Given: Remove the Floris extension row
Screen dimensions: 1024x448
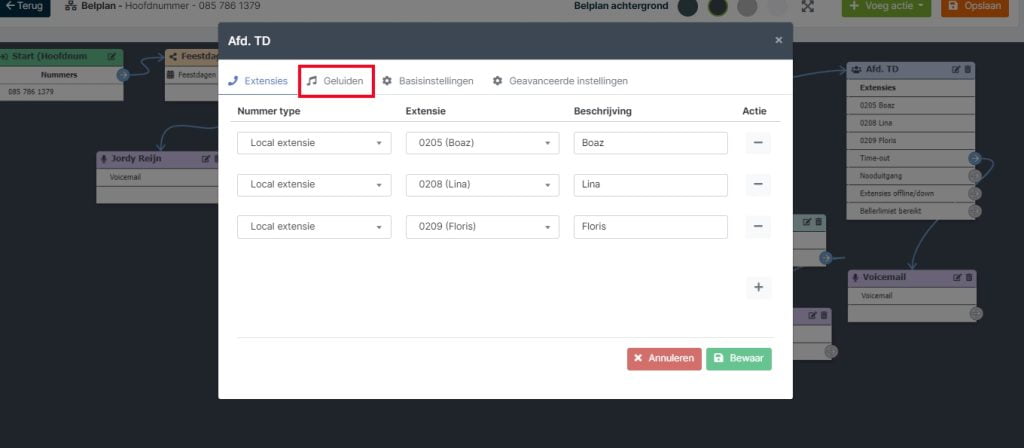Looking at the screenshot, I should (x=758, y=227).
